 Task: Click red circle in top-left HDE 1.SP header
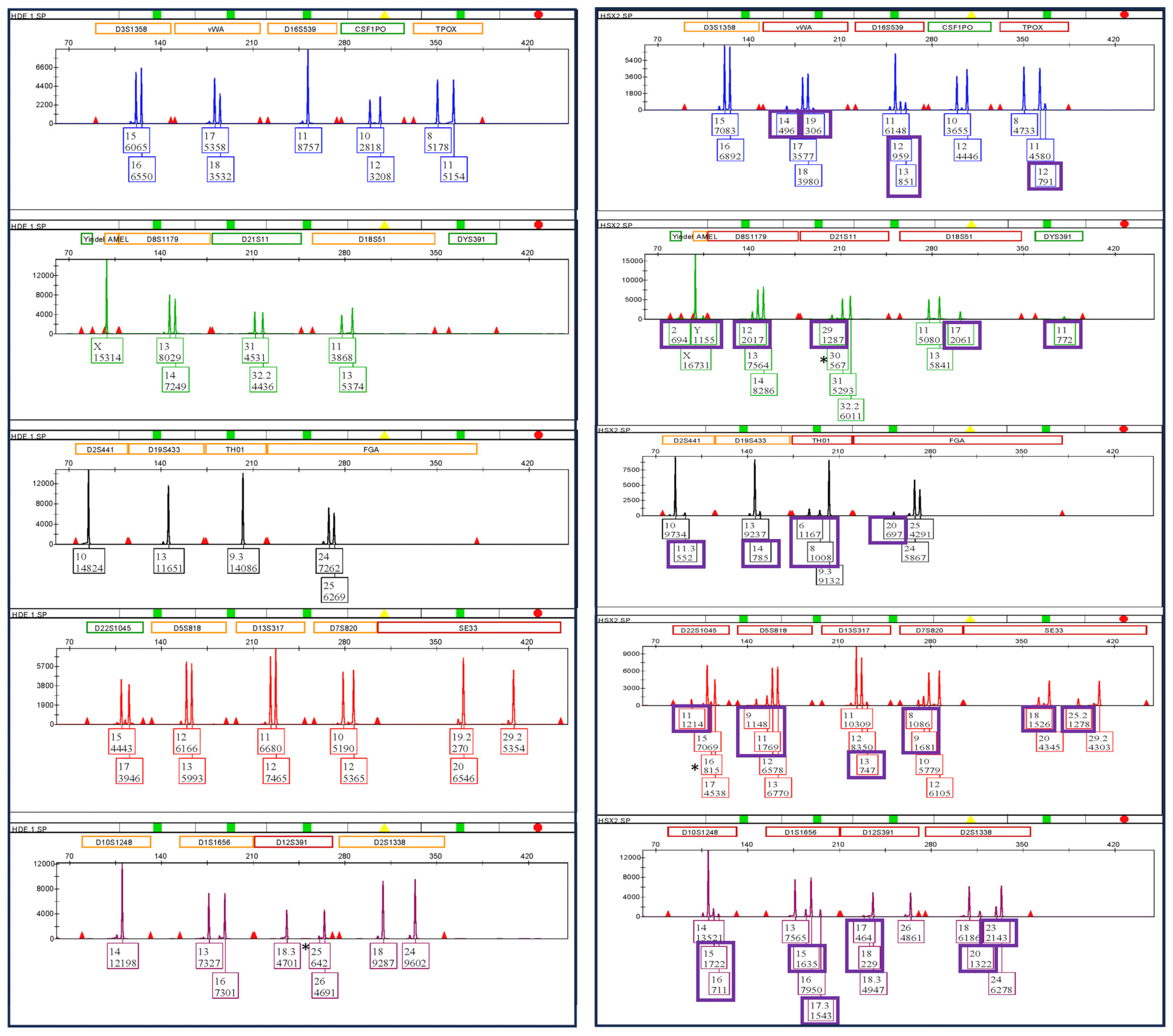[538, 14]
